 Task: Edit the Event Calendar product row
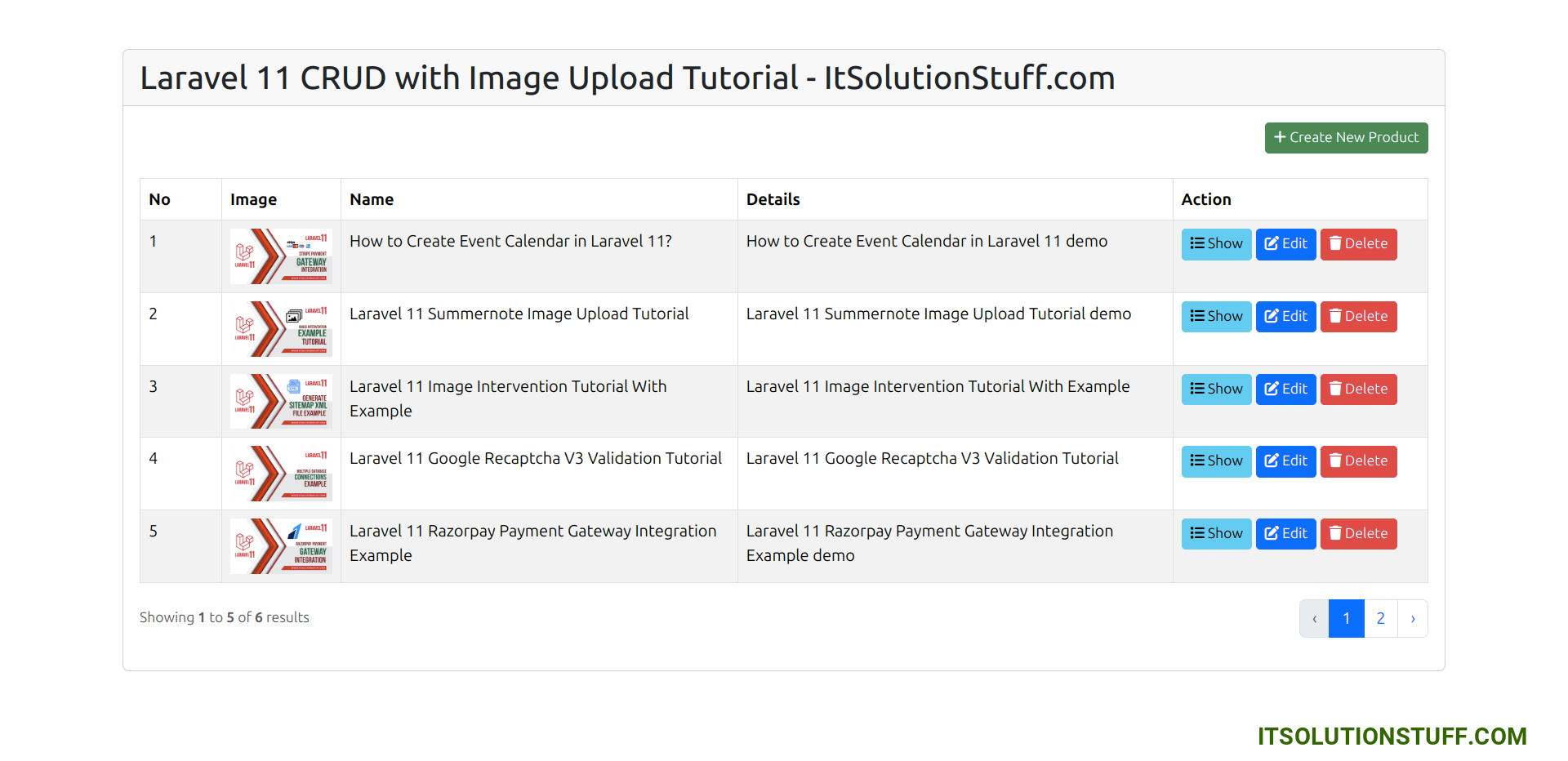pyautogui.click(x=1285, y=244)
